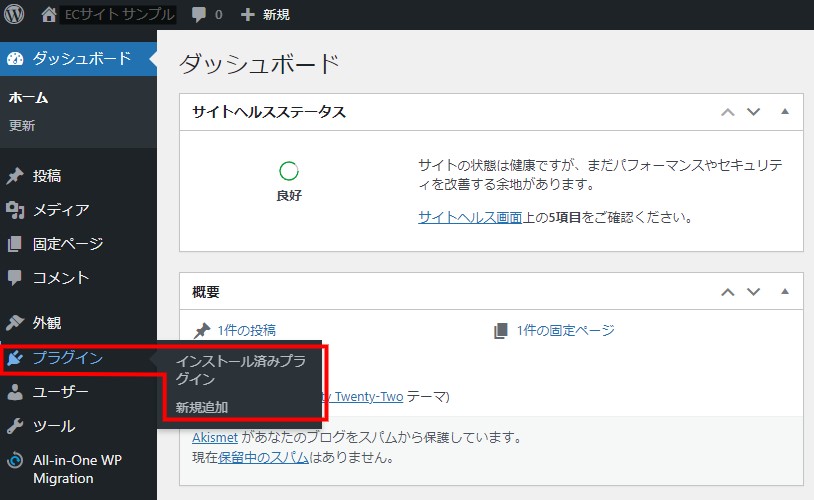The width and height of the screenshot is (814, 500).
Task: Select 新規追加 in the plugin flyout
Action: click(x=202, y=408)
